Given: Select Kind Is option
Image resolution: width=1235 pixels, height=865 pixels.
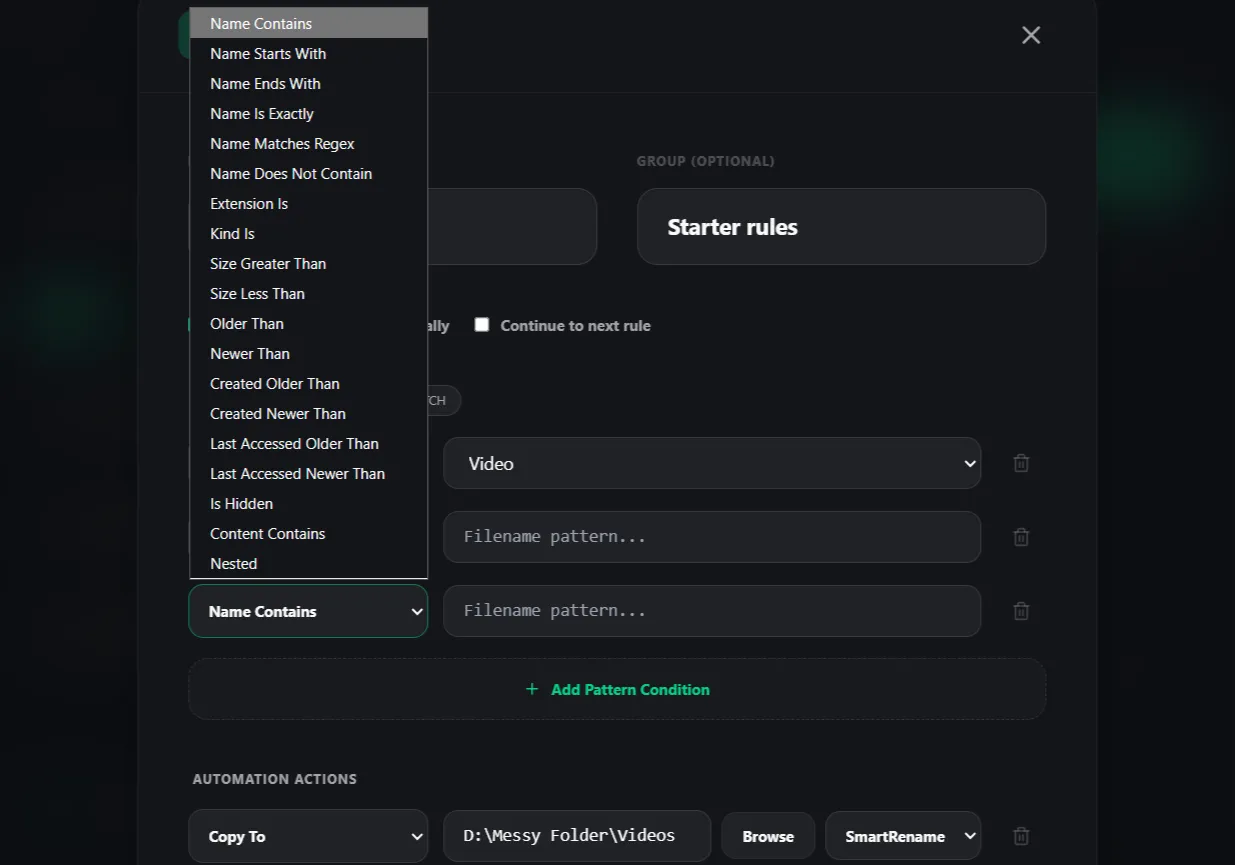Looking at the screenshot, I should pyautogui.click(x=308, y=233).
